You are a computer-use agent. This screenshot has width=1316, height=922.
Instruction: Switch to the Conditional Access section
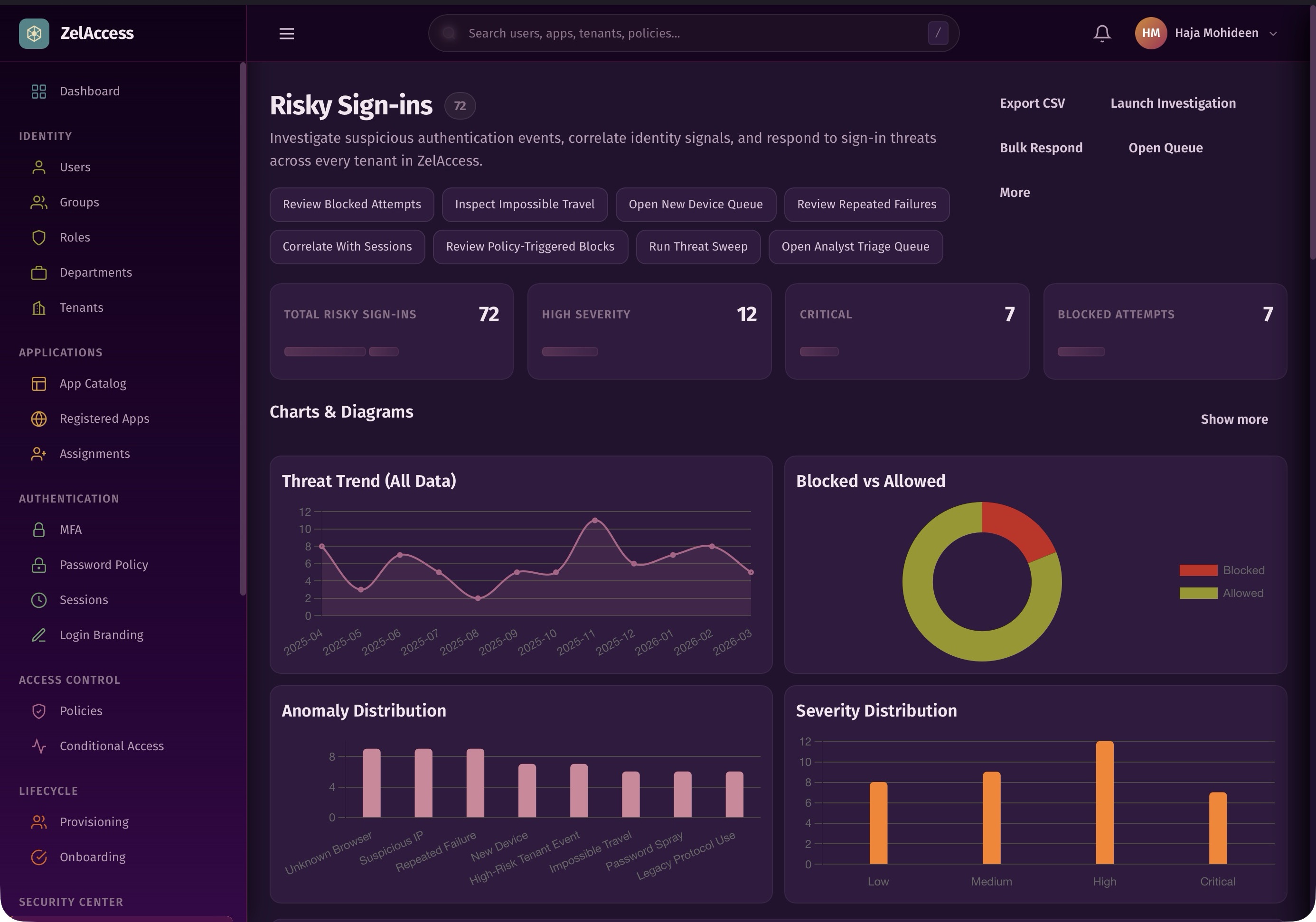click(111, 745)
